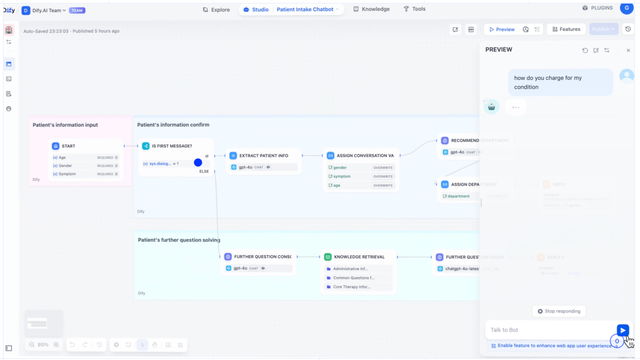
Task: Open the API Access sidebar icon
Action: [9, 79]
